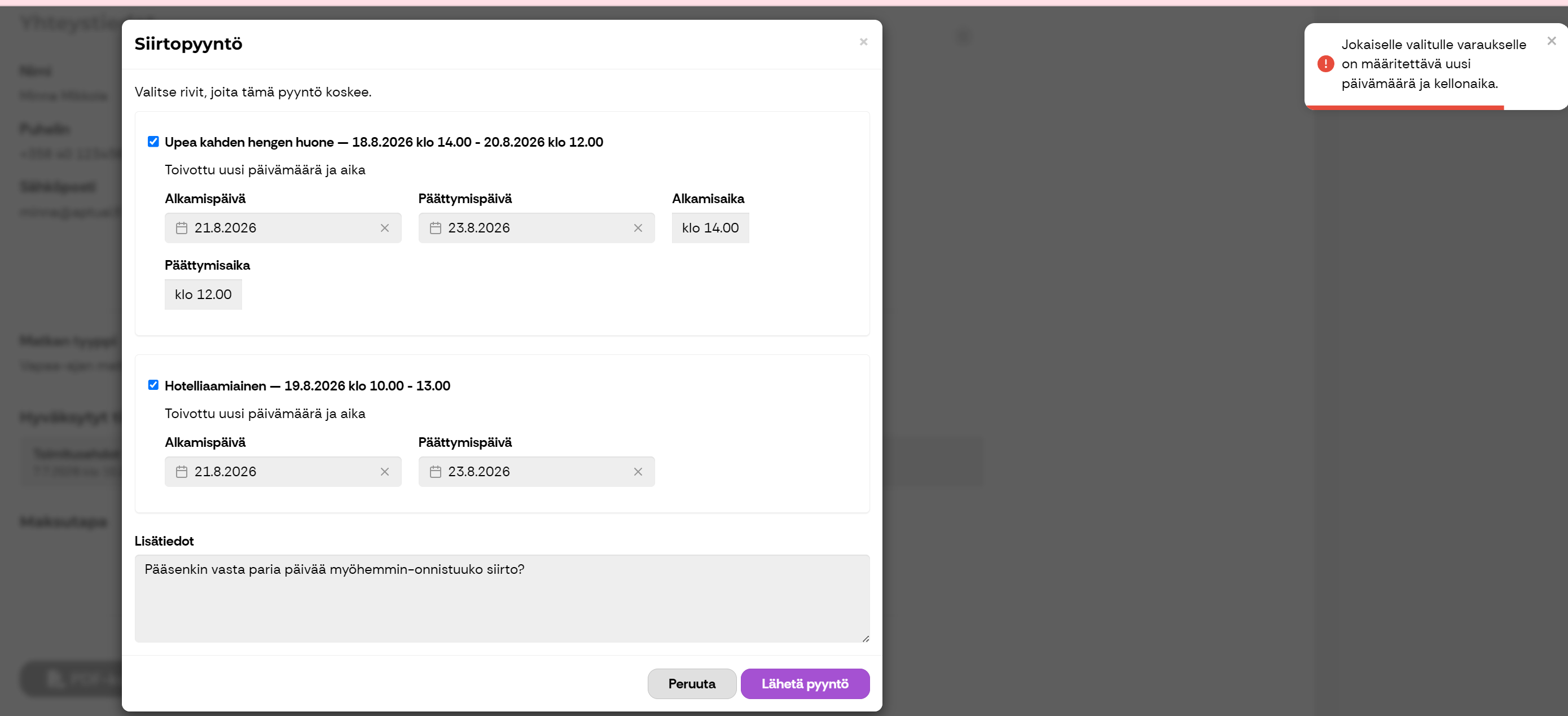1568x716 pixels.
Task: Click the Hotelliaamiainen Alkamispäivä date input
Action: 283,471
